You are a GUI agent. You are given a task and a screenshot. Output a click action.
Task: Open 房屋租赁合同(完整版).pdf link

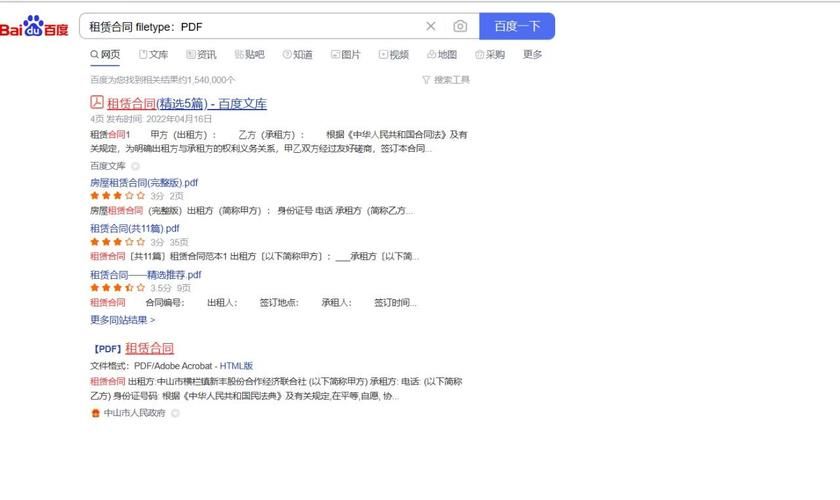click(x=144, y=183)
